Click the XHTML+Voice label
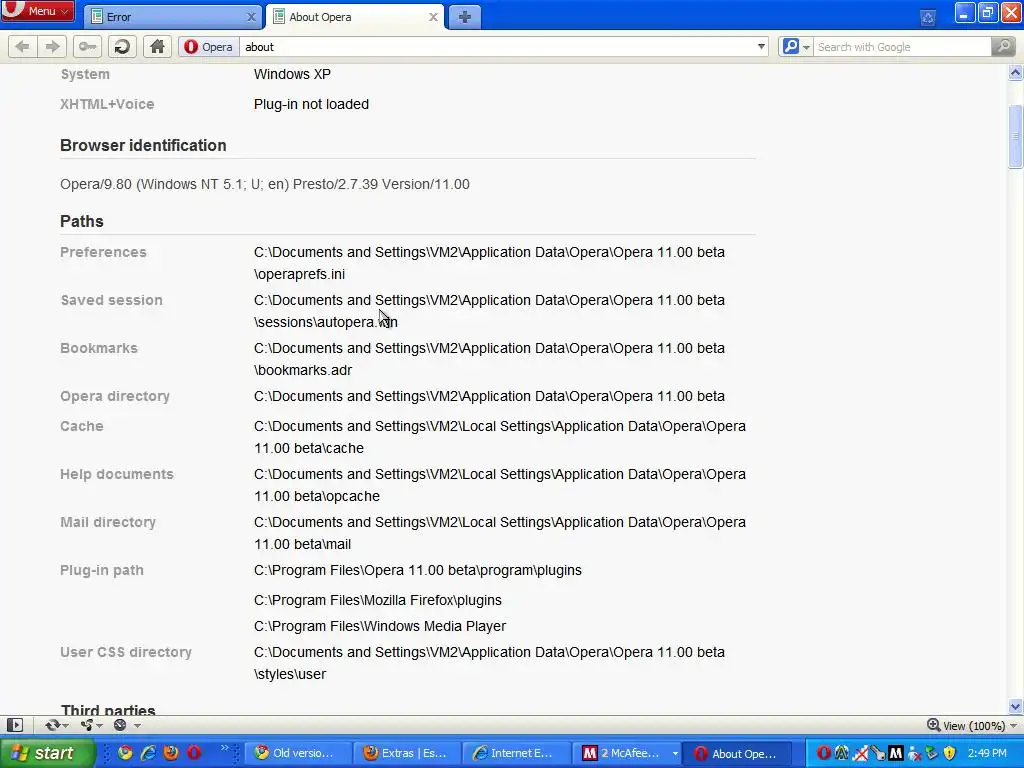The width and height of the screenshot is (1024, 768). pos(107,104)
